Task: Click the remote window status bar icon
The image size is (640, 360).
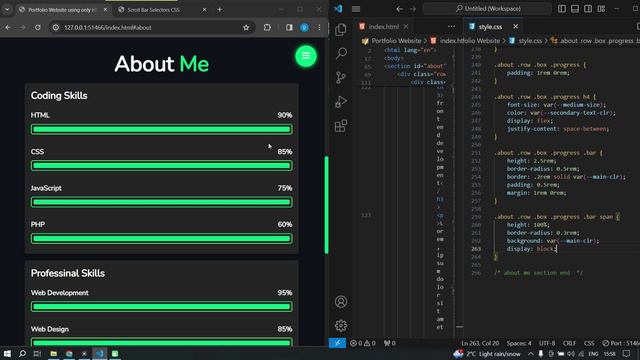Action: pos(338,343)
